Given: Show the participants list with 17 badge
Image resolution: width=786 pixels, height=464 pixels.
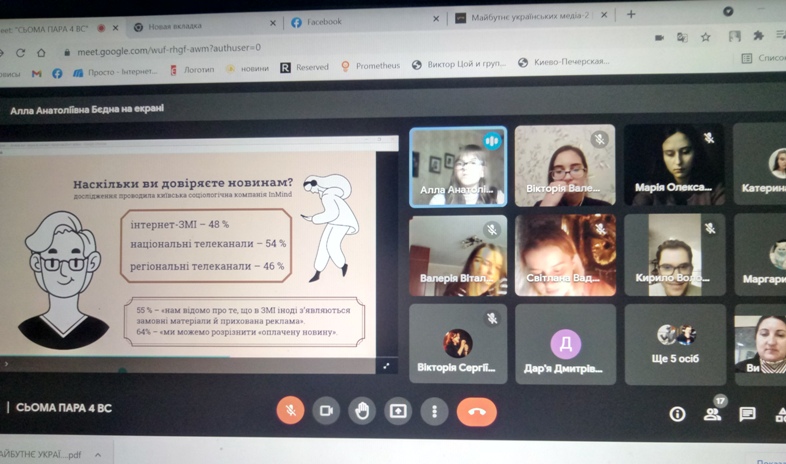Looking at the screenshot, I should click(x=713, y=412).
